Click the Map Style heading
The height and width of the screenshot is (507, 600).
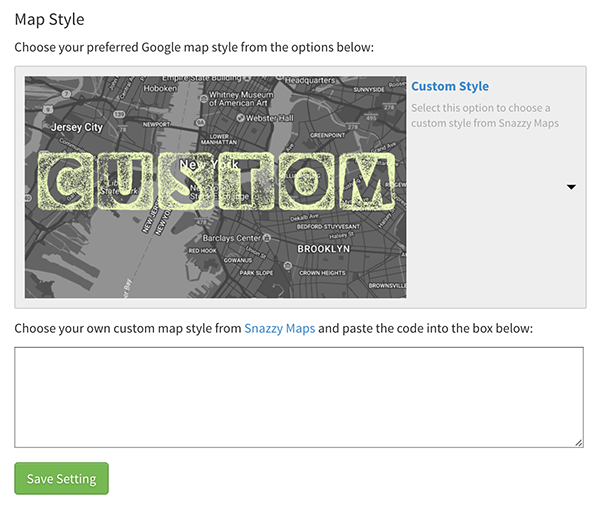pyautogui.click(x=49, y=20)
